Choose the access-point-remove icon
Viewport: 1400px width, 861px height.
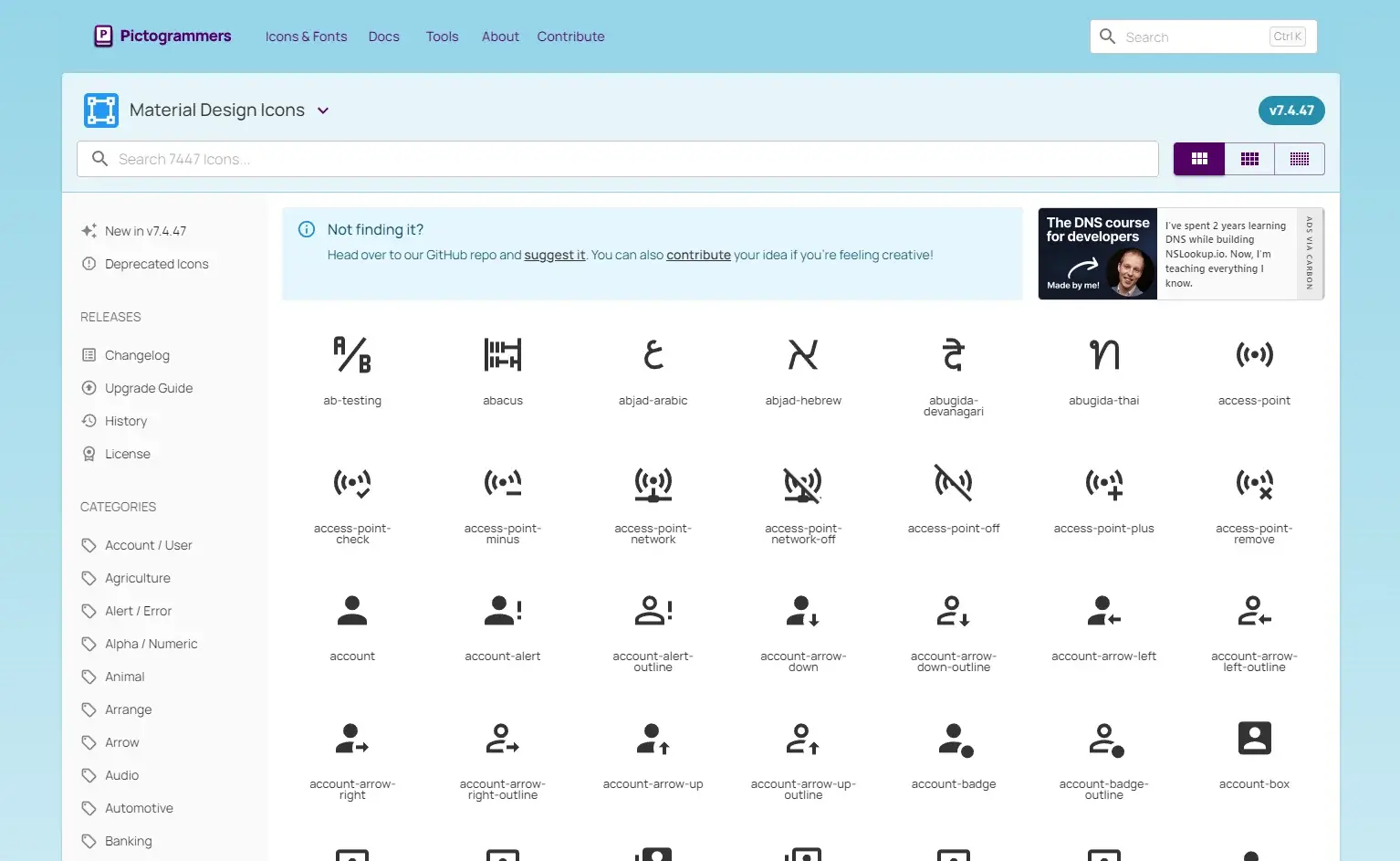[x=1255, y=482]
